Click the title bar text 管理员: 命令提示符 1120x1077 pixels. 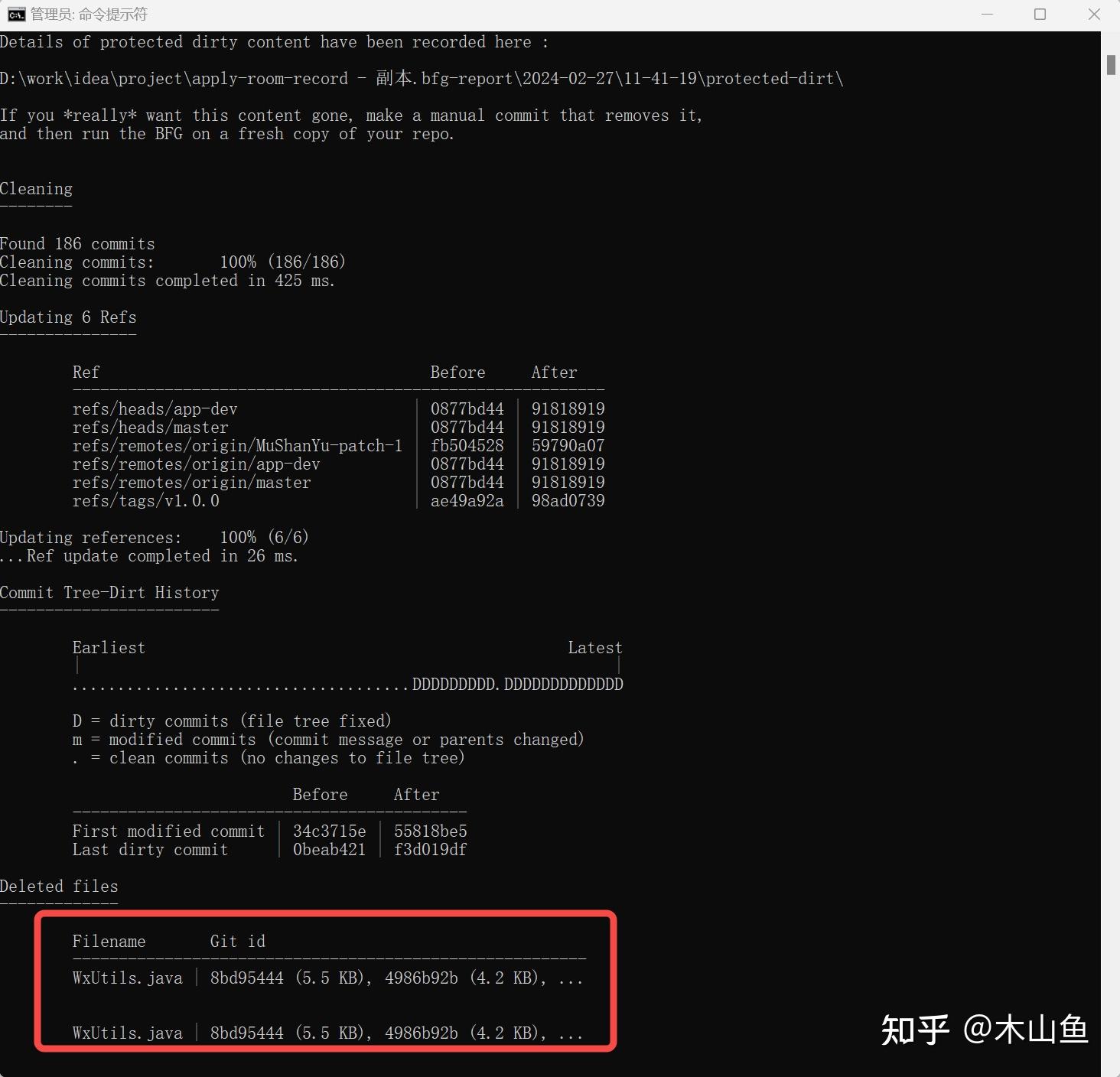88,13
